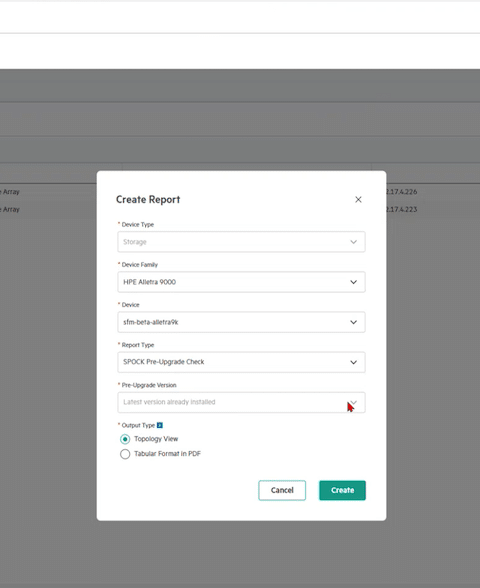Close the Create Report dialog

(358, 200)
